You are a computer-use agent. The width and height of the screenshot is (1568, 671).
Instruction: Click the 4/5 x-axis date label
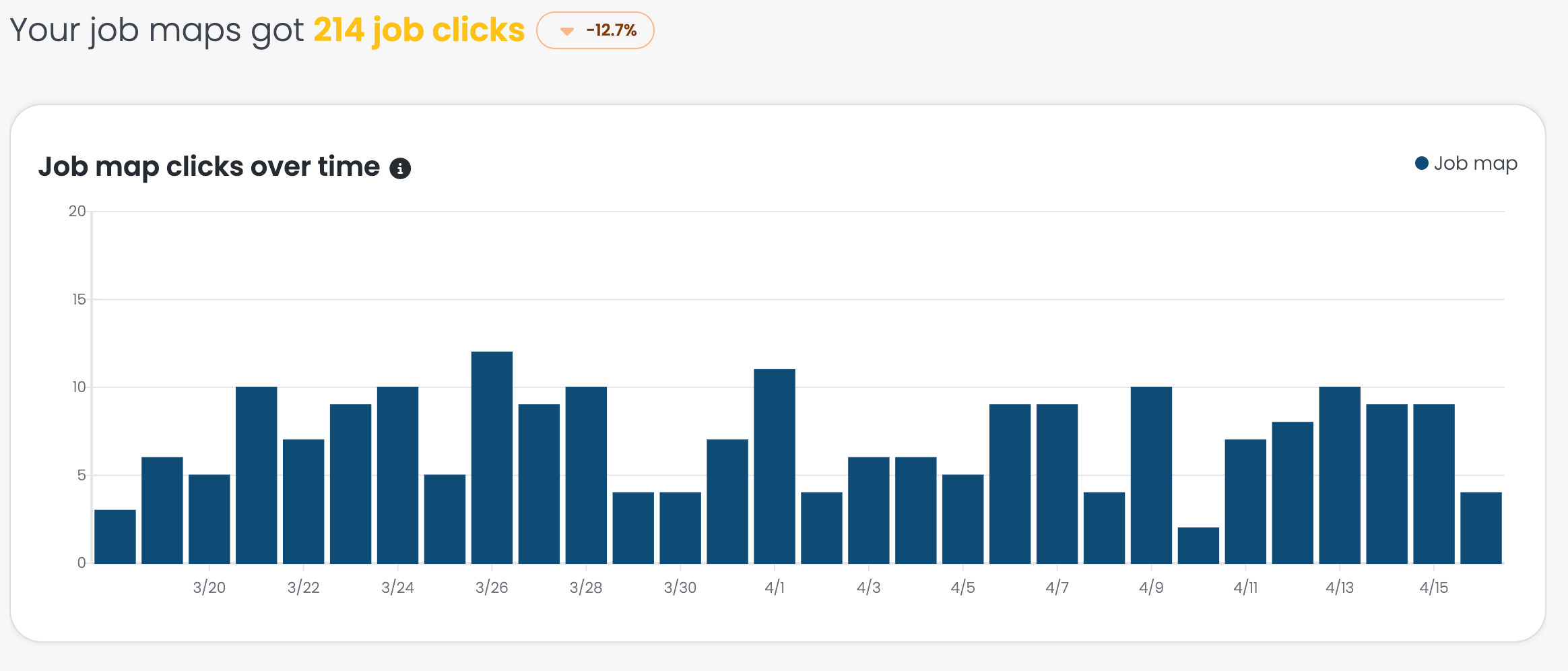click(962, 587)
